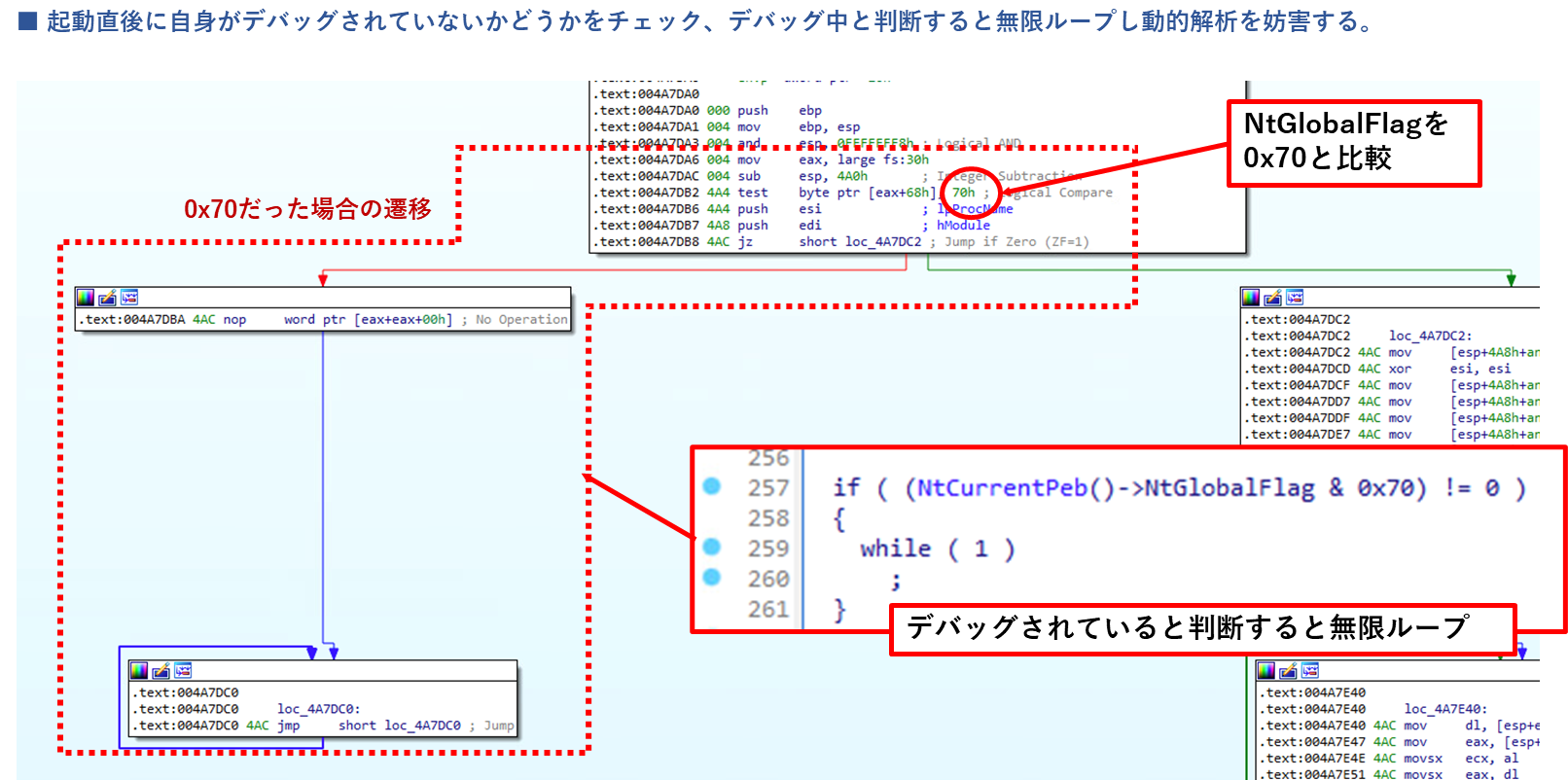Click the node color icon on the loc_4A7DC2 block

1251,298
